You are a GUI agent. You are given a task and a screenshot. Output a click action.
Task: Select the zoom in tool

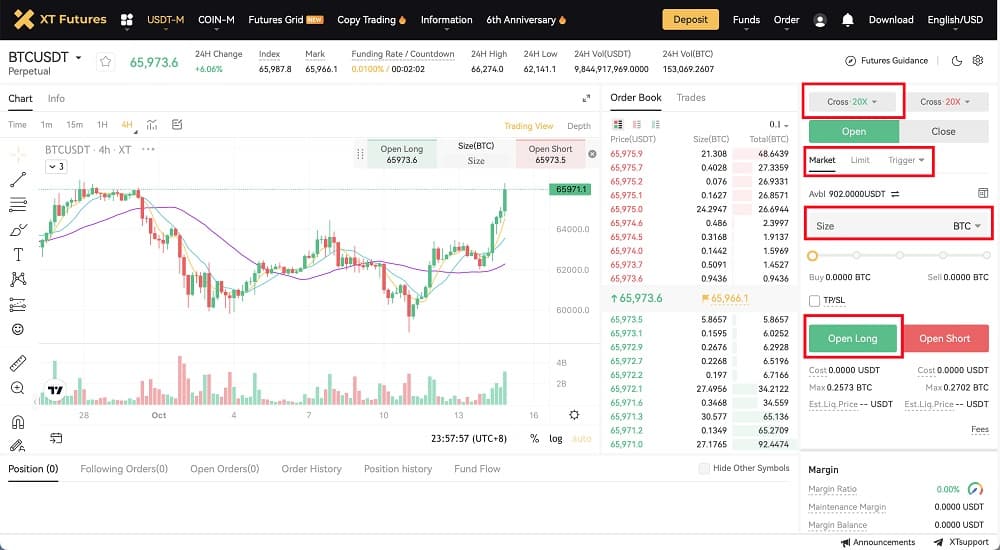click(18, 388)
